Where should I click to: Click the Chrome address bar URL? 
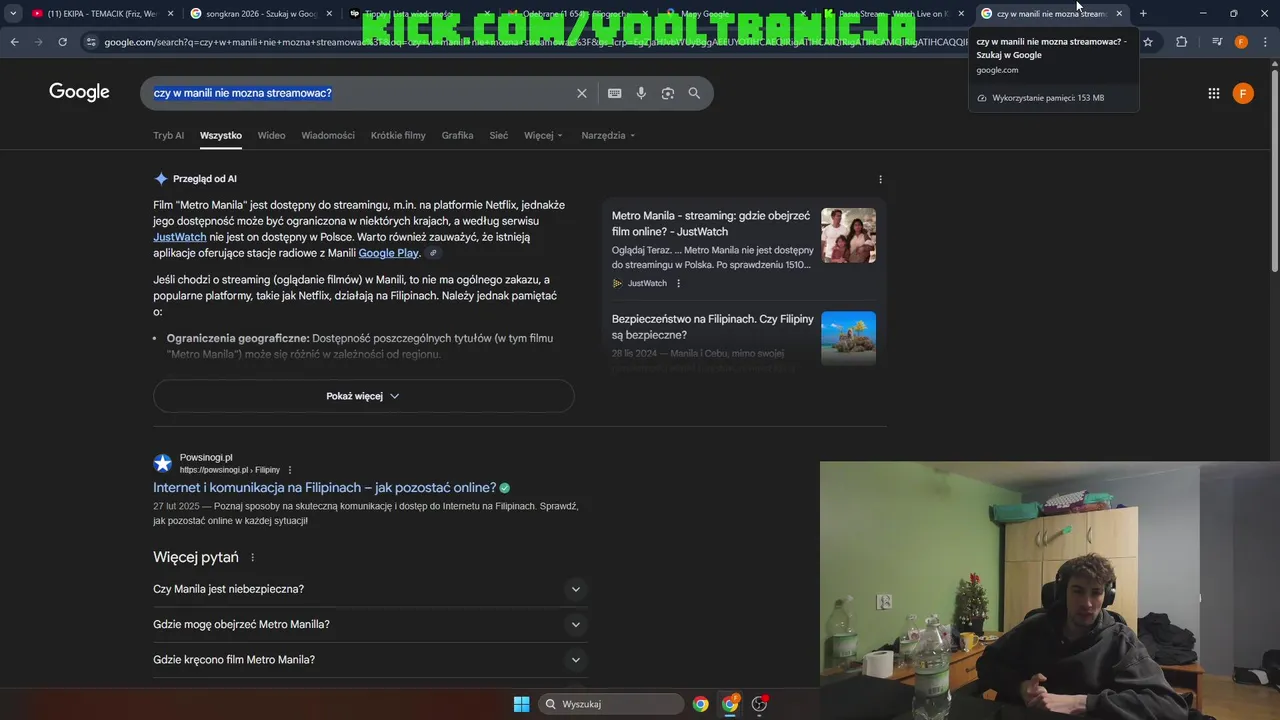[x=536, y=42]
